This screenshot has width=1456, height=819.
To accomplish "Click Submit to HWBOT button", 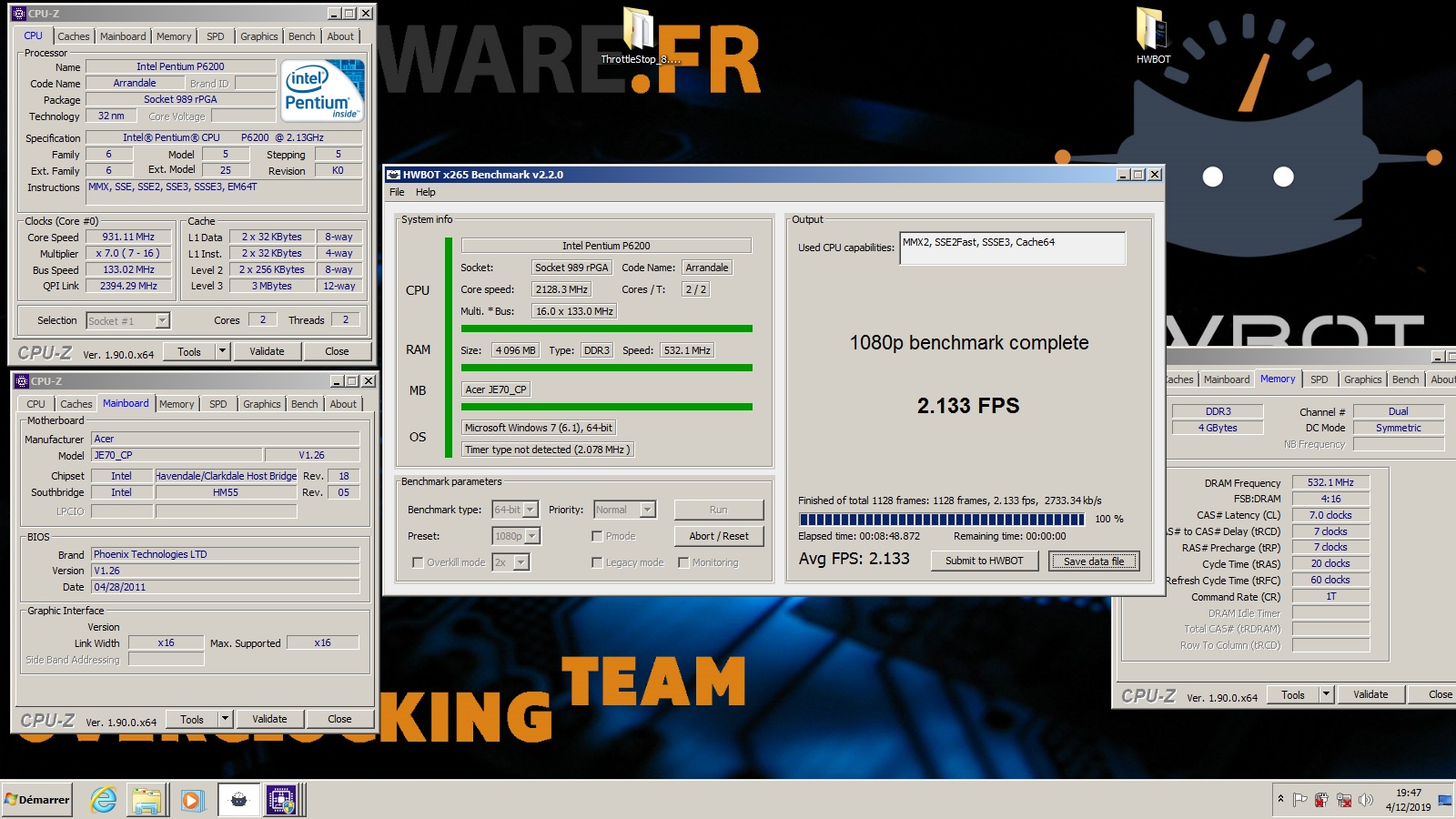I will coord(985,561).
